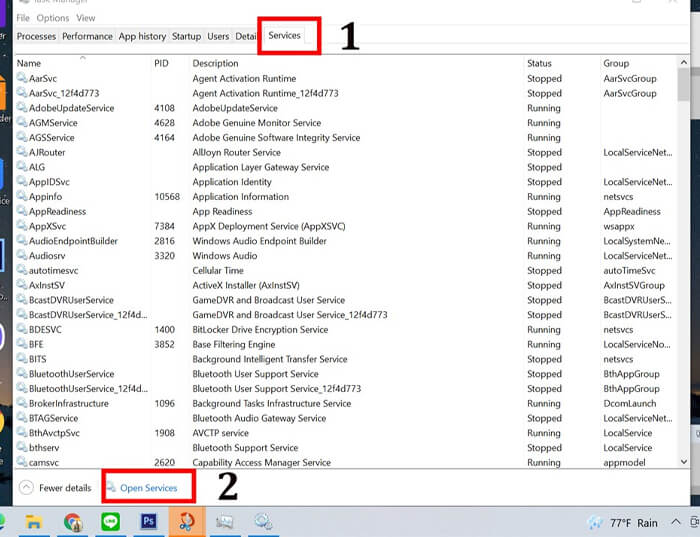Select the BTAGService service name
700x537 pixels.
point(53,418)
